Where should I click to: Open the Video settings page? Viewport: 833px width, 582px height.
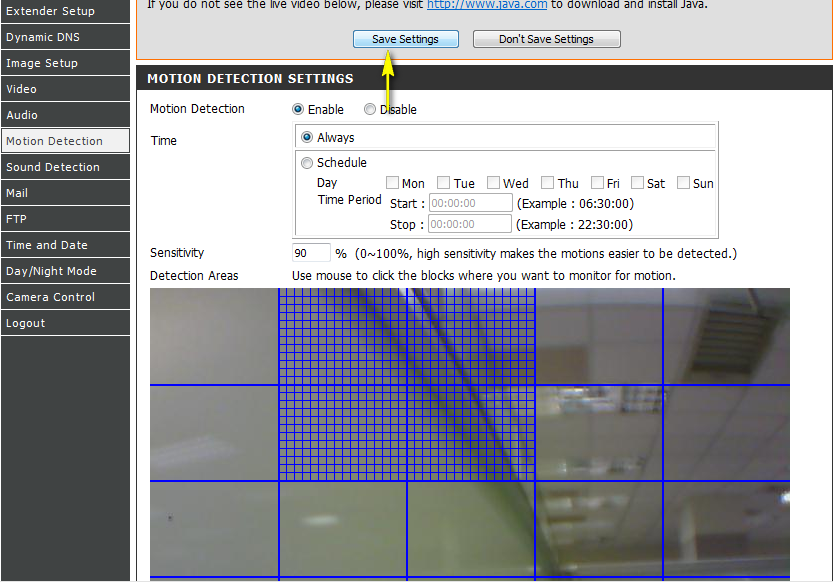pyautogui.click(x=65, y=89)
